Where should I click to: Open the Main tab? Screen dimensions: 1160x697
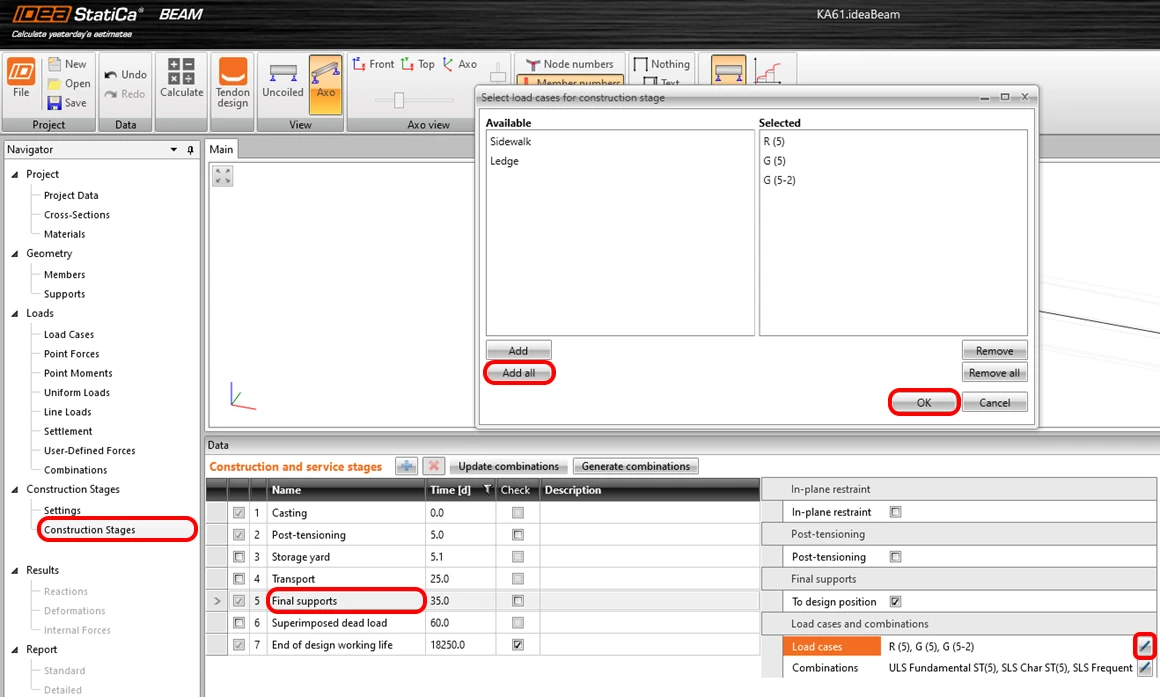221,149
